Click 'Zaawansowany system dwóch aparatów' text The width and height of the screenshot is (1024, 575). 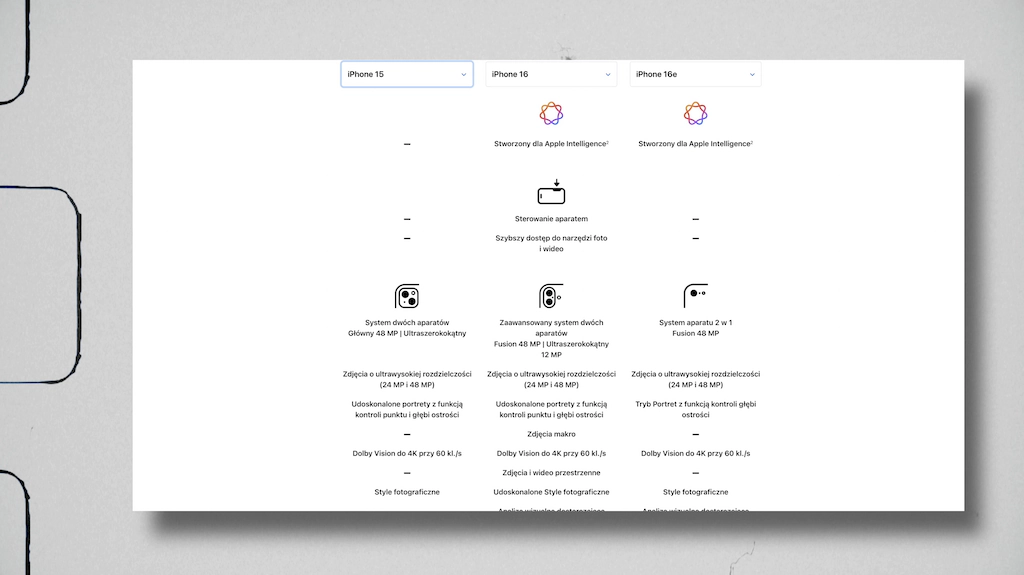coord(551,328)
